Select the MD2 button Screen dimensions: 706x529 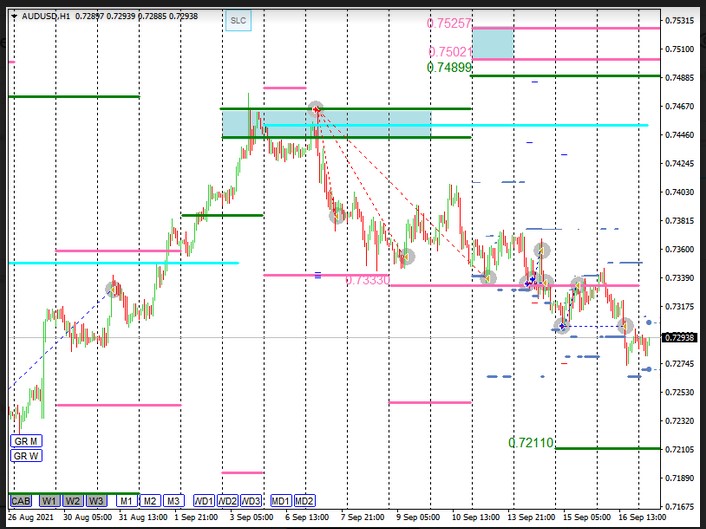point(305,500)
